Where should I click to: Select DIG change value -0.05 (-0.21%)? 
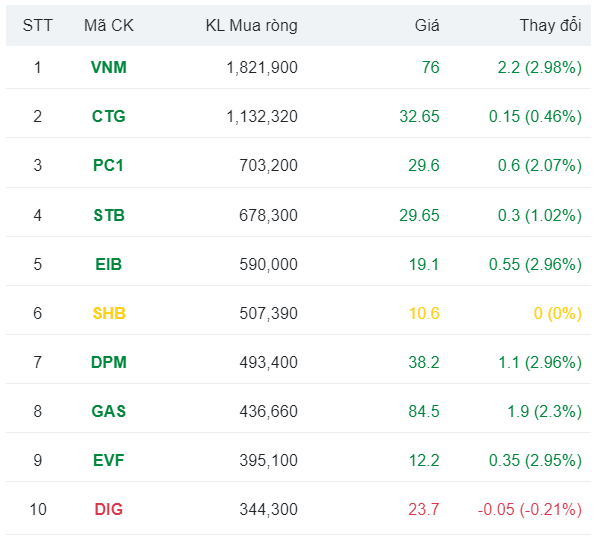529,509
